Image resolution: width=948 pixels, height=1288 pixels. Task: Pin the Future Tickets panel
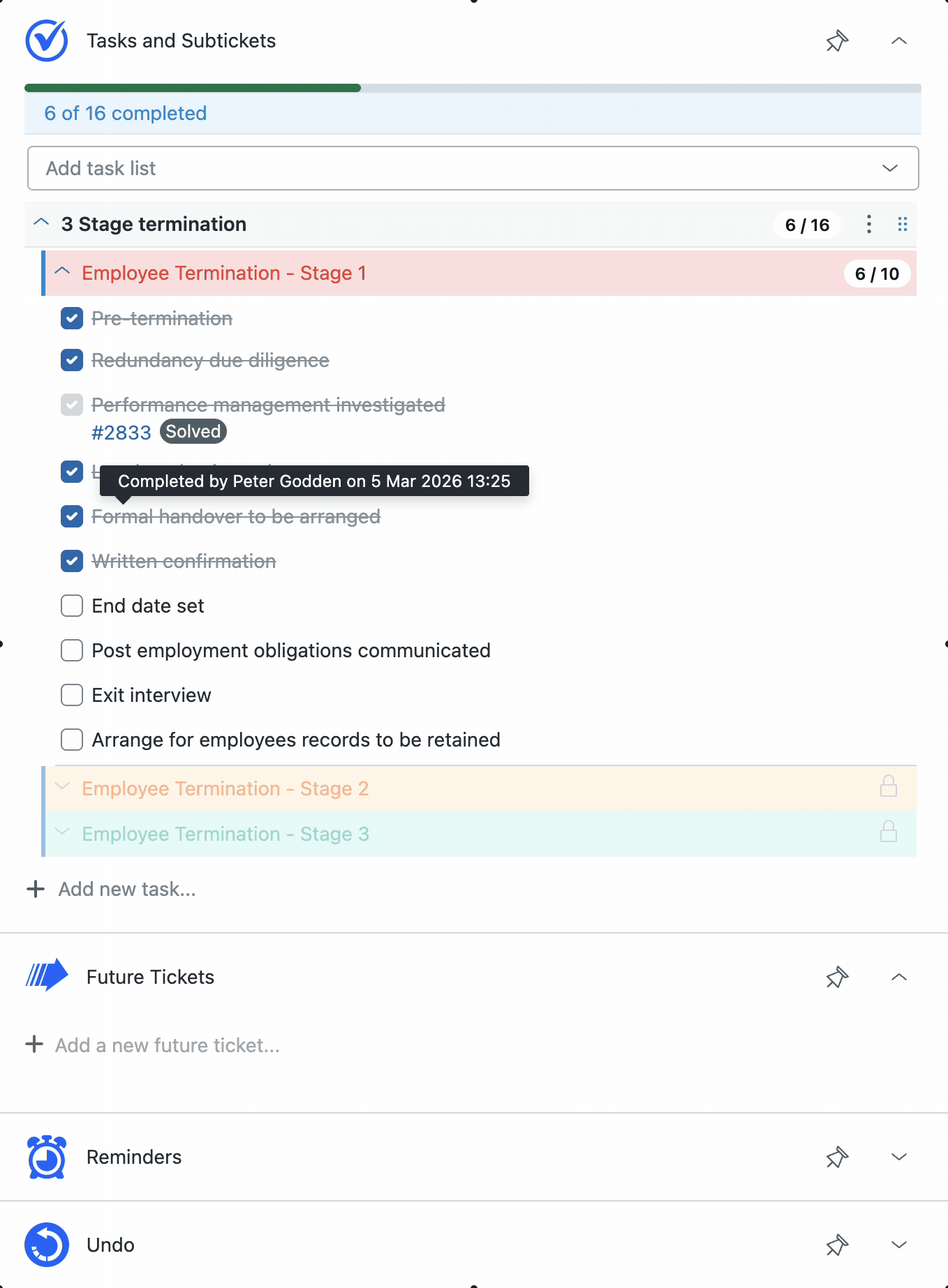pos(836,978)
